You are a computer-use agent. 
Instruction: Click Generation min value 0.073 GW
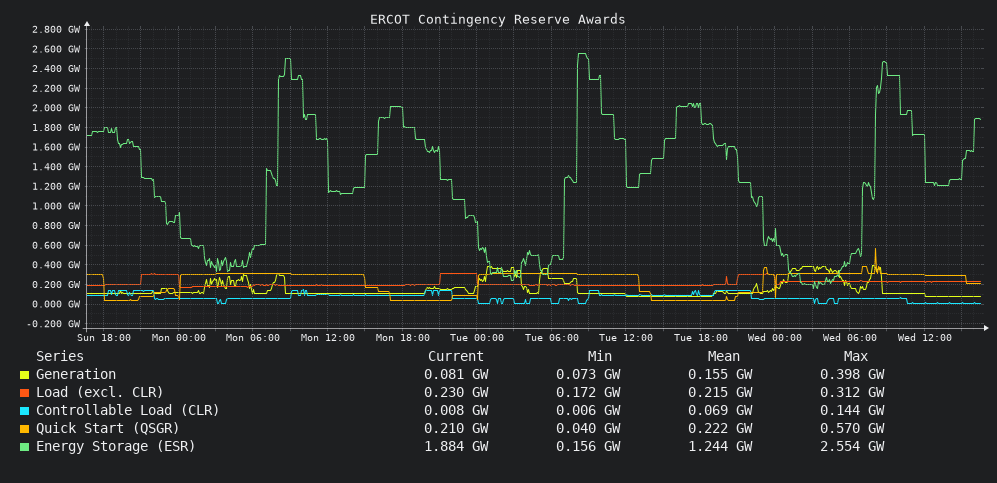tap(588, 375)
